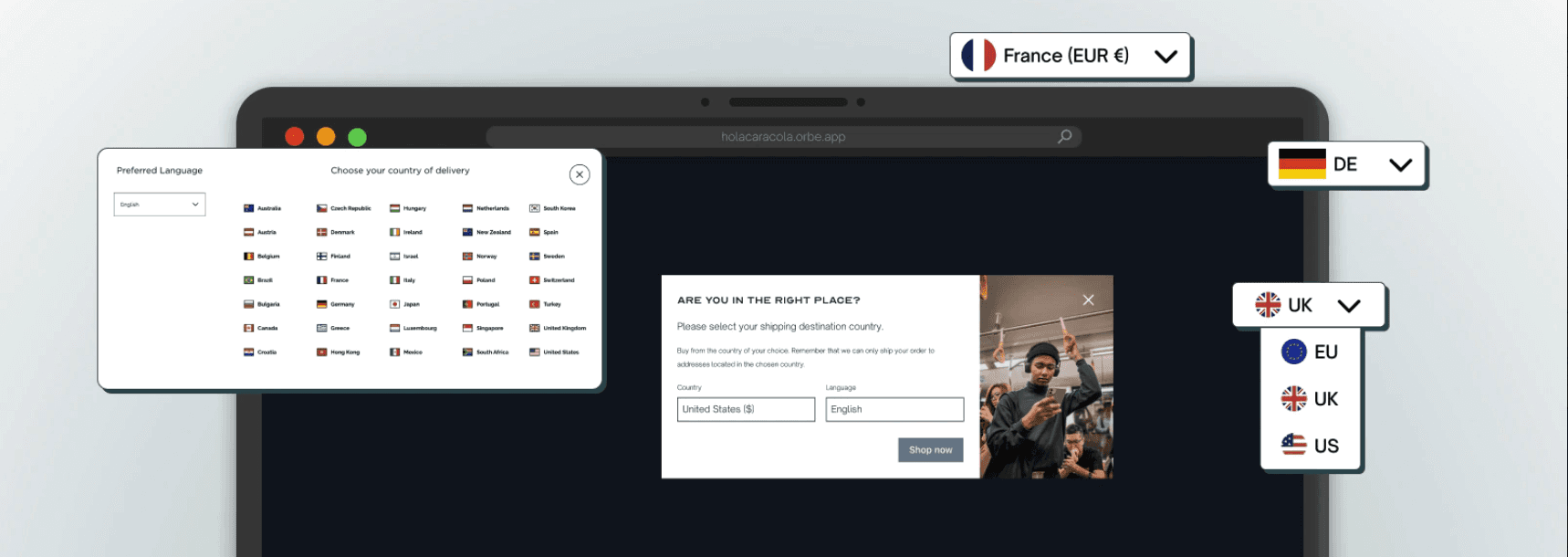This screenshot has height=557, width=1568.
Task: Select UK option in open dropdown list
Action: [1310, 398]
